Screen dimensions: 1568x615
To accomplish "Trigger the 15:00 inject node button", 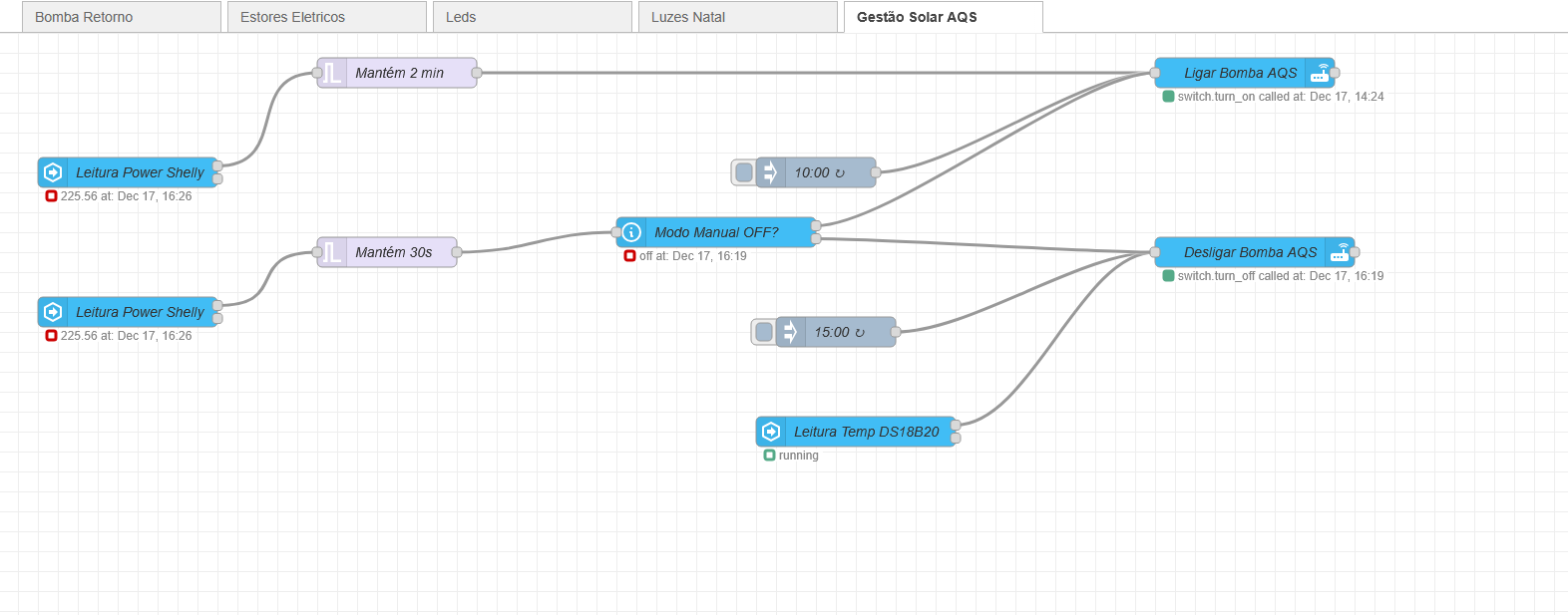I will coord(764,332).
